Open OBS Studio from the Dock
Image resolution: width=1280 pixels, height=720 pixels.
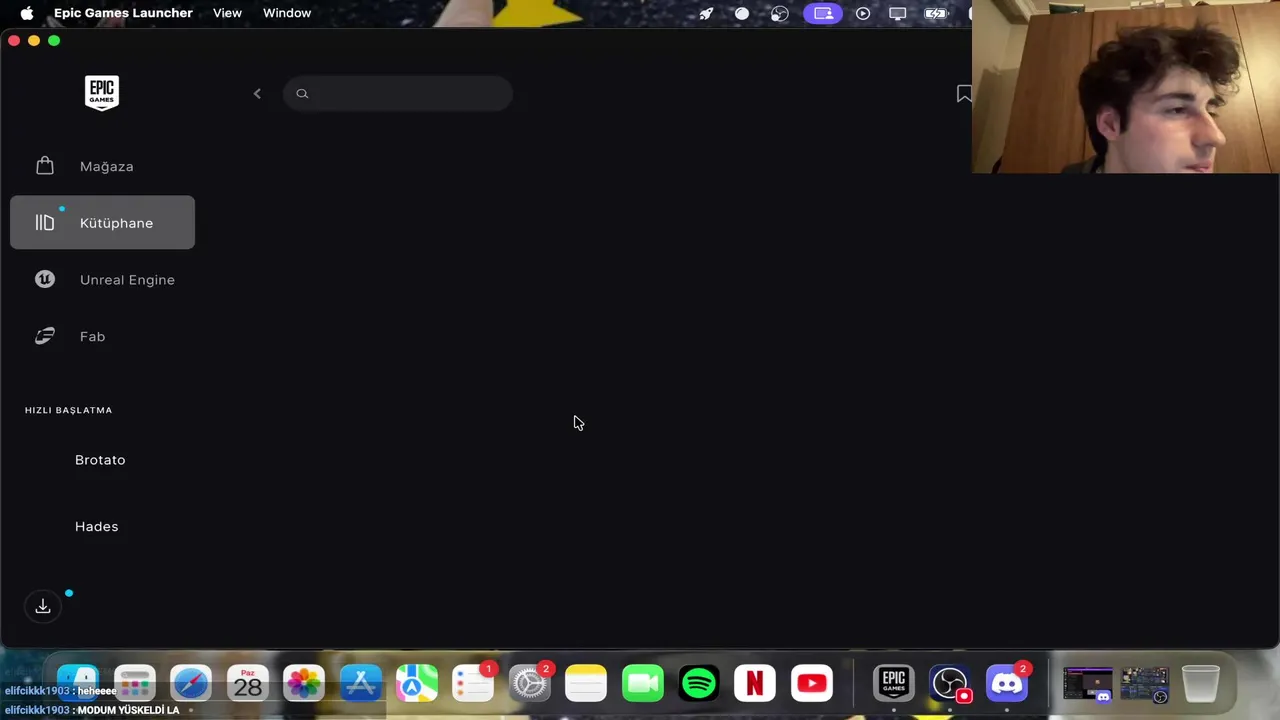950,684
